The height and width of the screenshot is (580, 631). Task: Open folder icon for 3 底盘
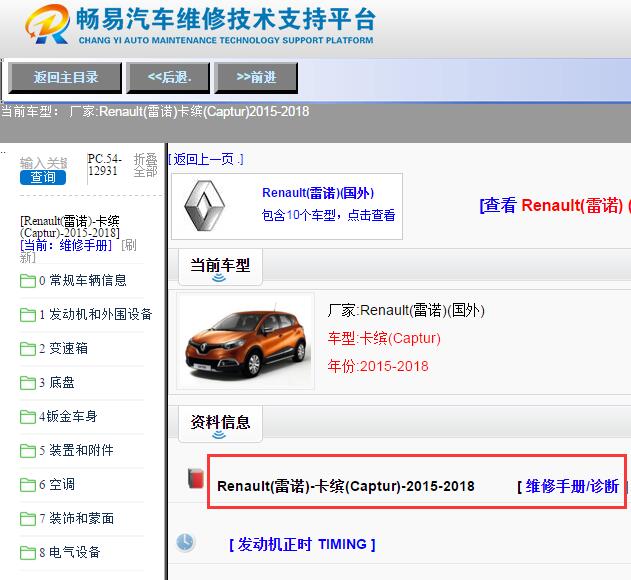[x=28, y=382]
